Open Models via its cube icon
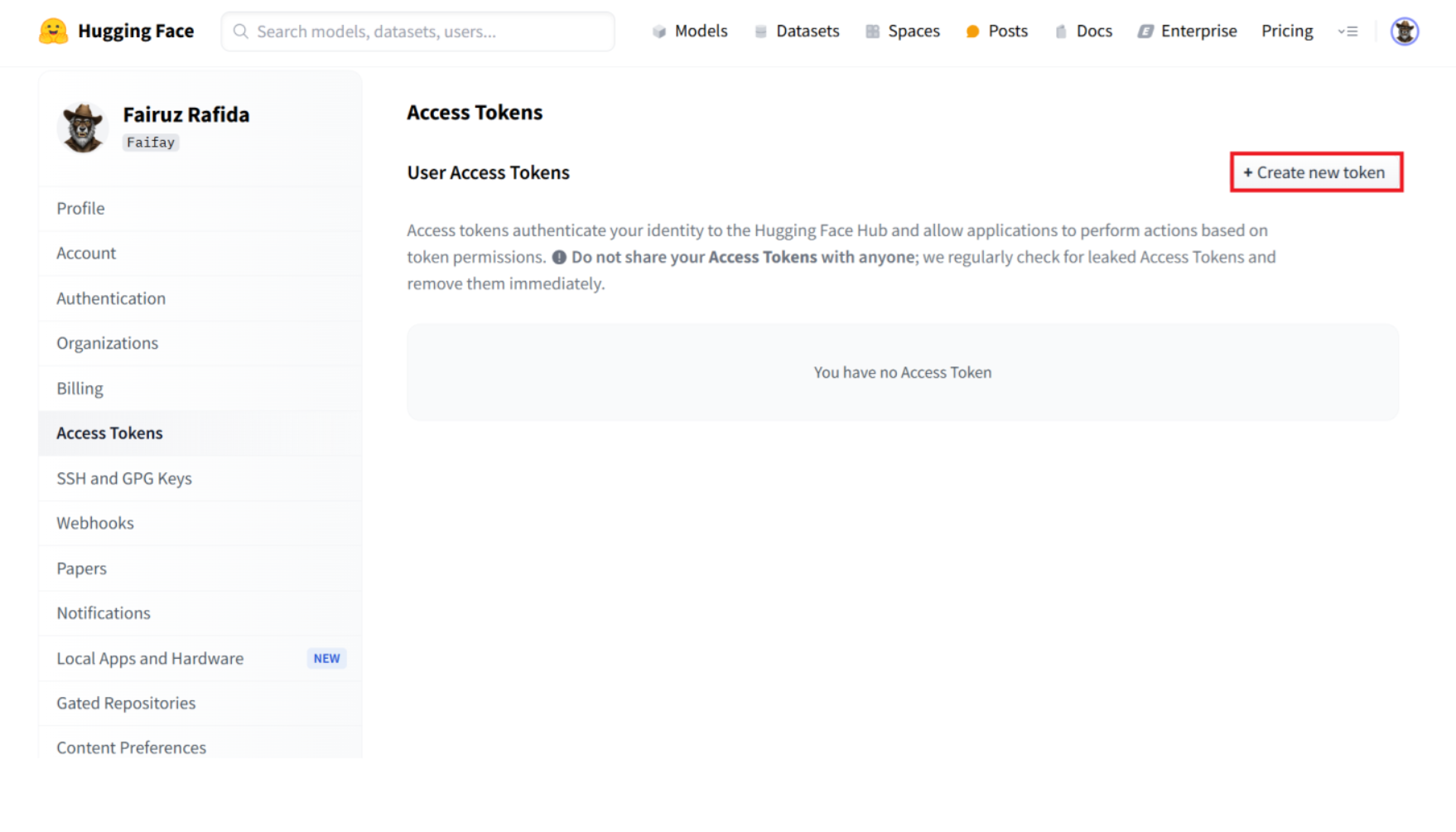Image resolution: width=1456 pixels, height=832 pixels. click(x=659, y=31)
